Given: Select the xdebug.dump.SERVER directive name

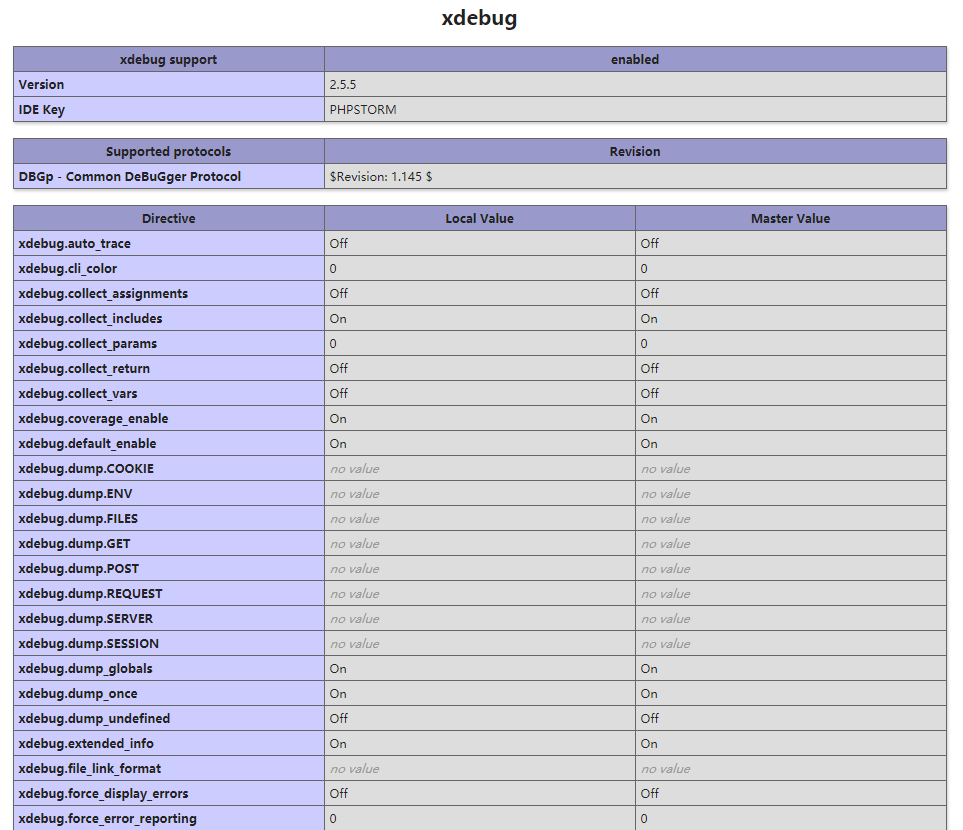Looking at the screenshot, I should coord(85,619).
